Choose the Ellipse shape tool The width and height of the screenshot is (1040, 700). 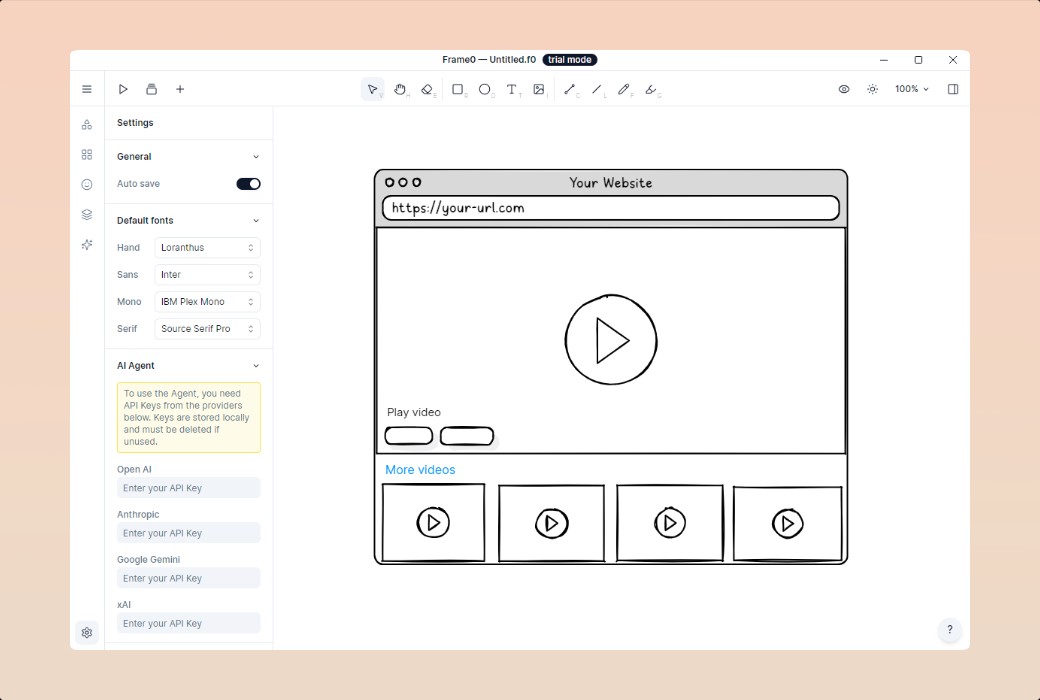point(485,89)
